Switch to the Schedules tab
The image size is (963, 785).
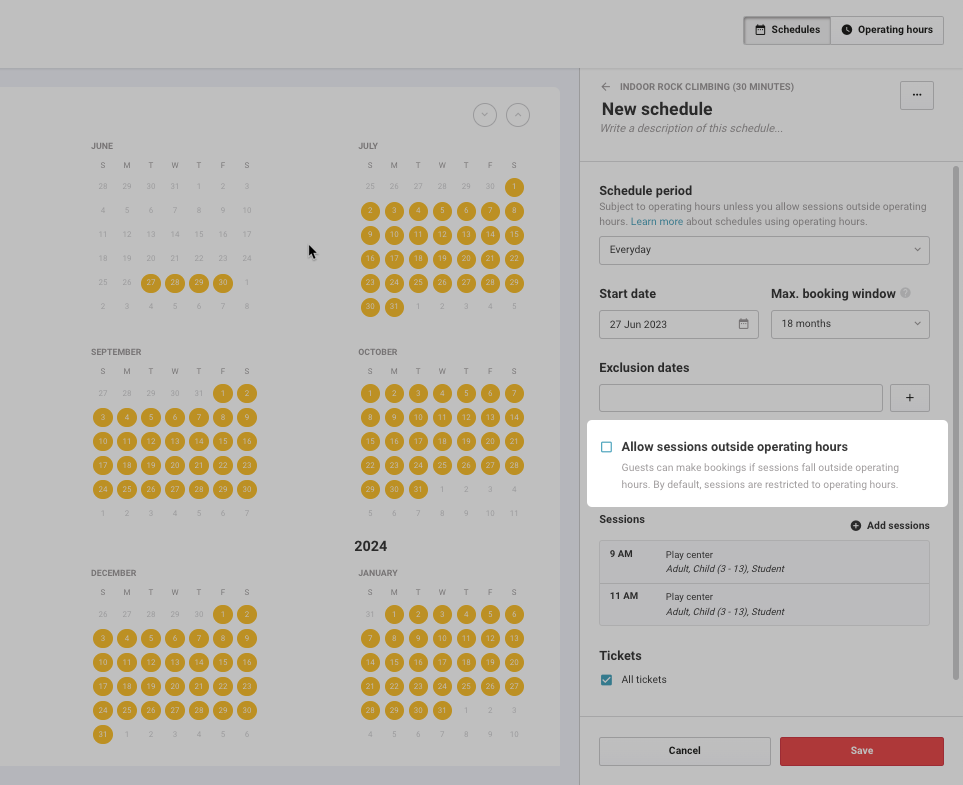[787, 30]
